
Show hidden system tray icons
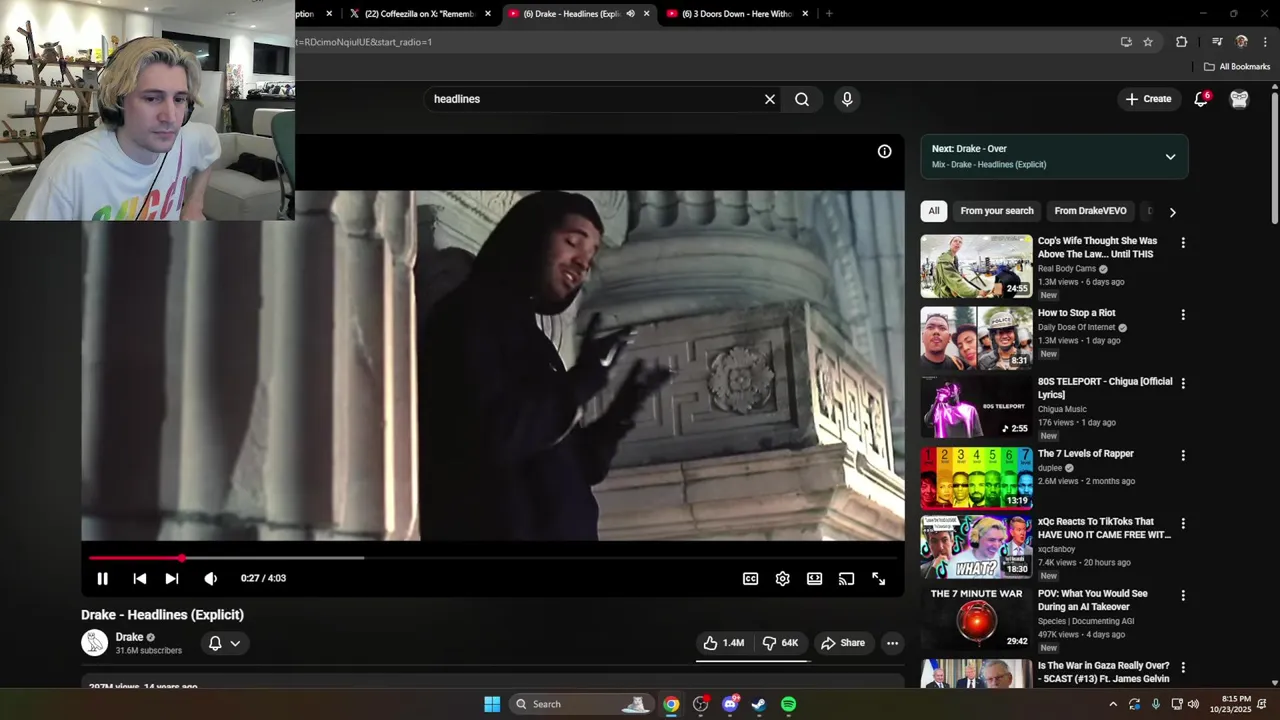coord(1113,704)
